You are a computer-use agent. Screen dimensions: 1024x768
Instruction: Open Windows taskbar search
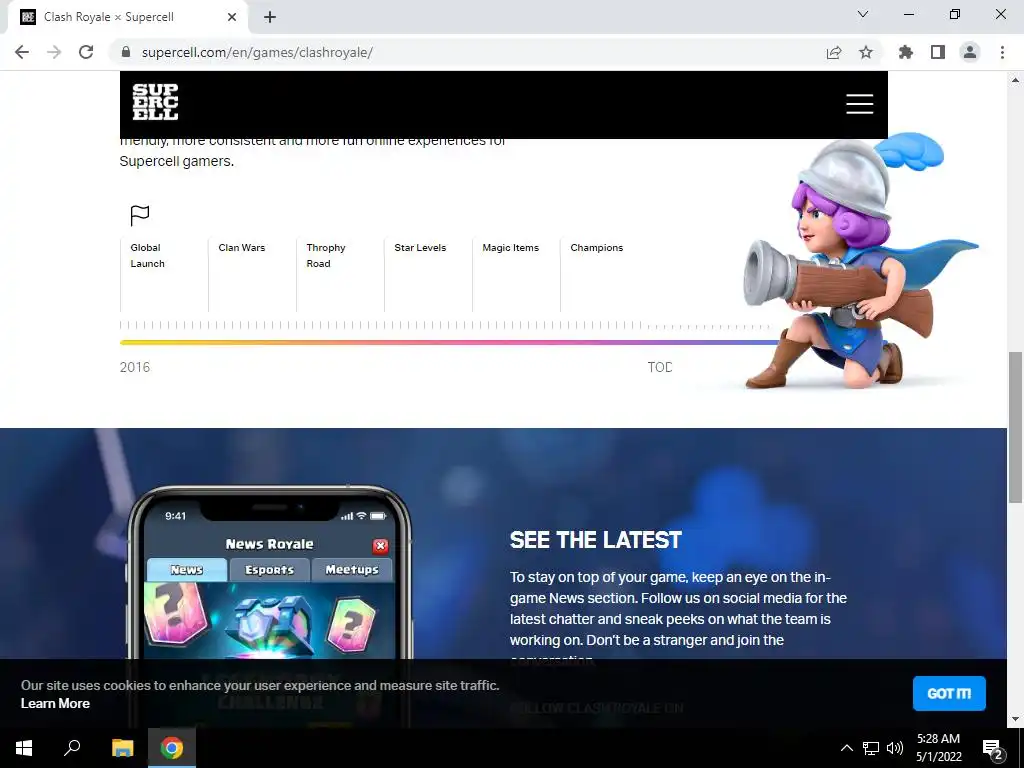click(x=72, y=748)
